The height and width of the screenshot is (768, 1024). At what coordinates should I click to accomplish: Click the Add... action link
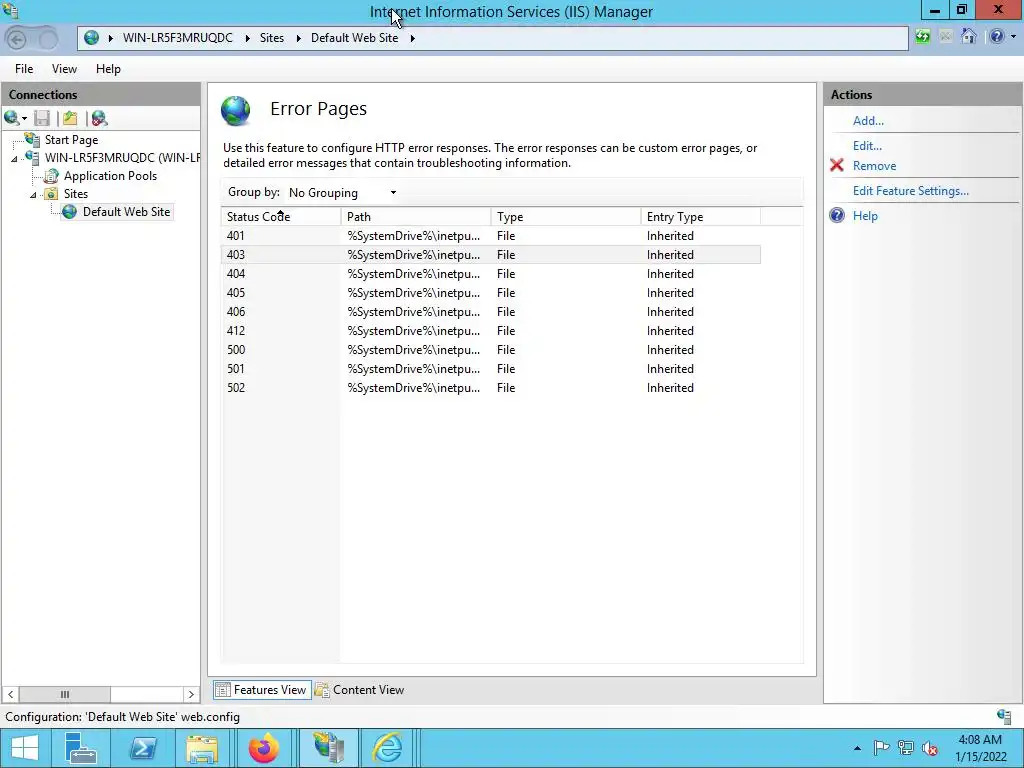click(868, 121)
